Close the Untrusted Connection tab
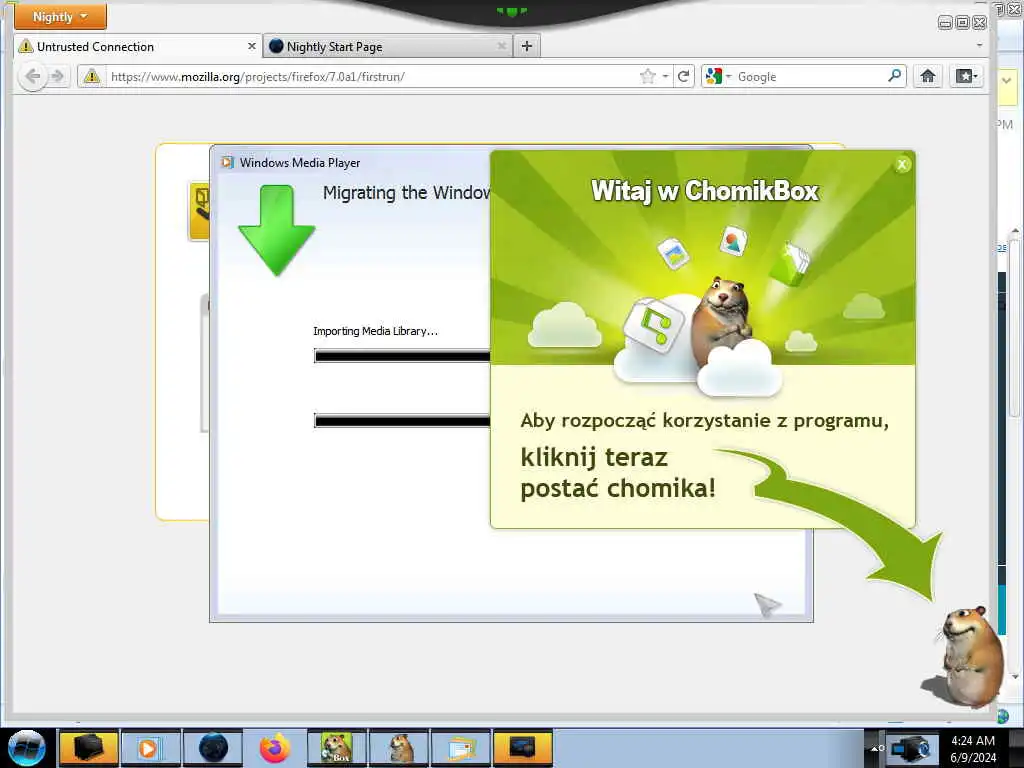Screen dimensions: 1024x768 251,46
